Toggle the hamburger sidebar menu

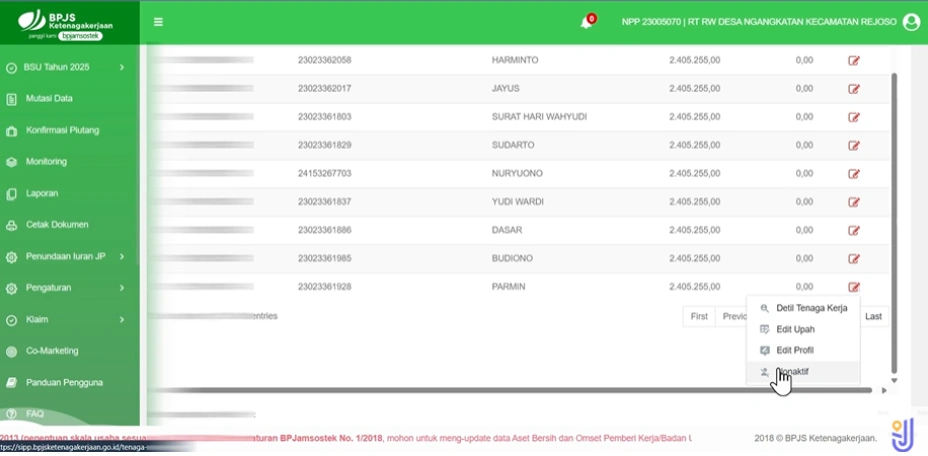click(158, 22)
